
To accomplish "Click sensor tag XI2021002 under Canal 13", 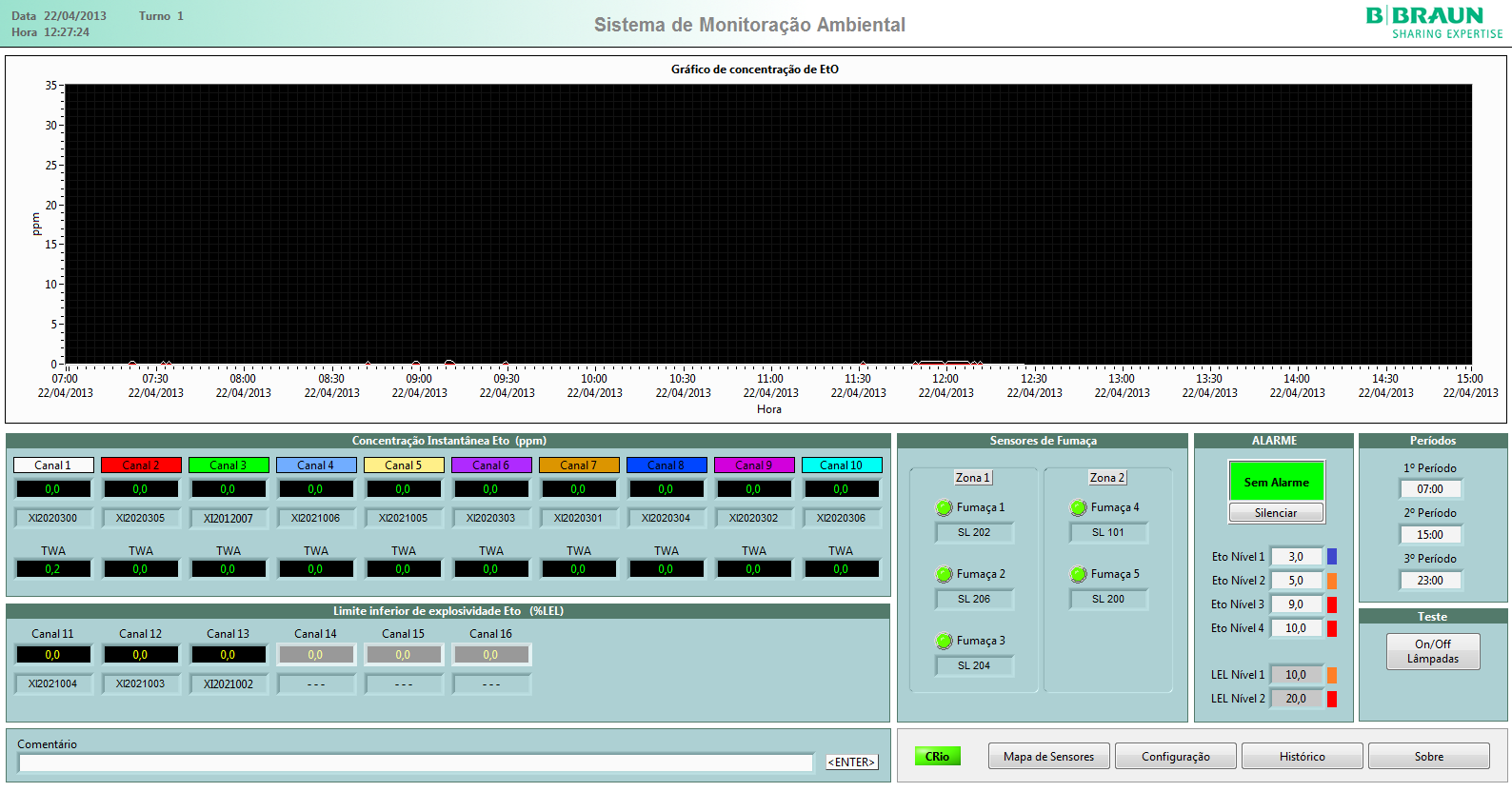I will 229,683.
